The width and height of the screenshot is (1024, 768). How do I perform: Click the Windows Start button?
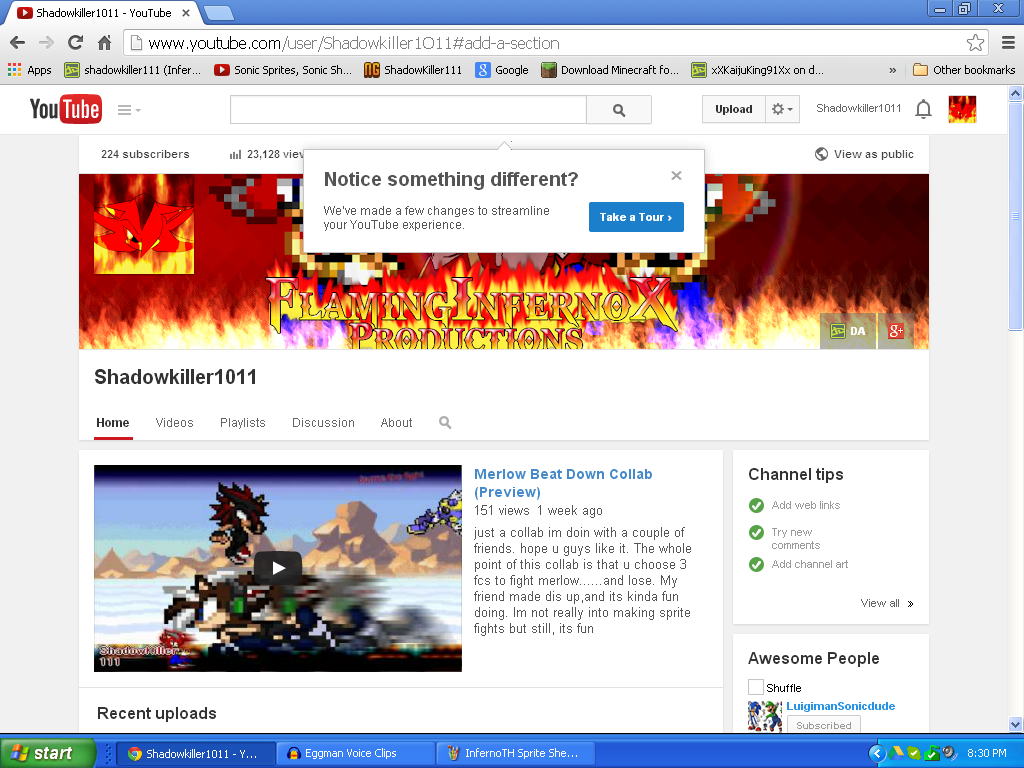coord(47,753)
